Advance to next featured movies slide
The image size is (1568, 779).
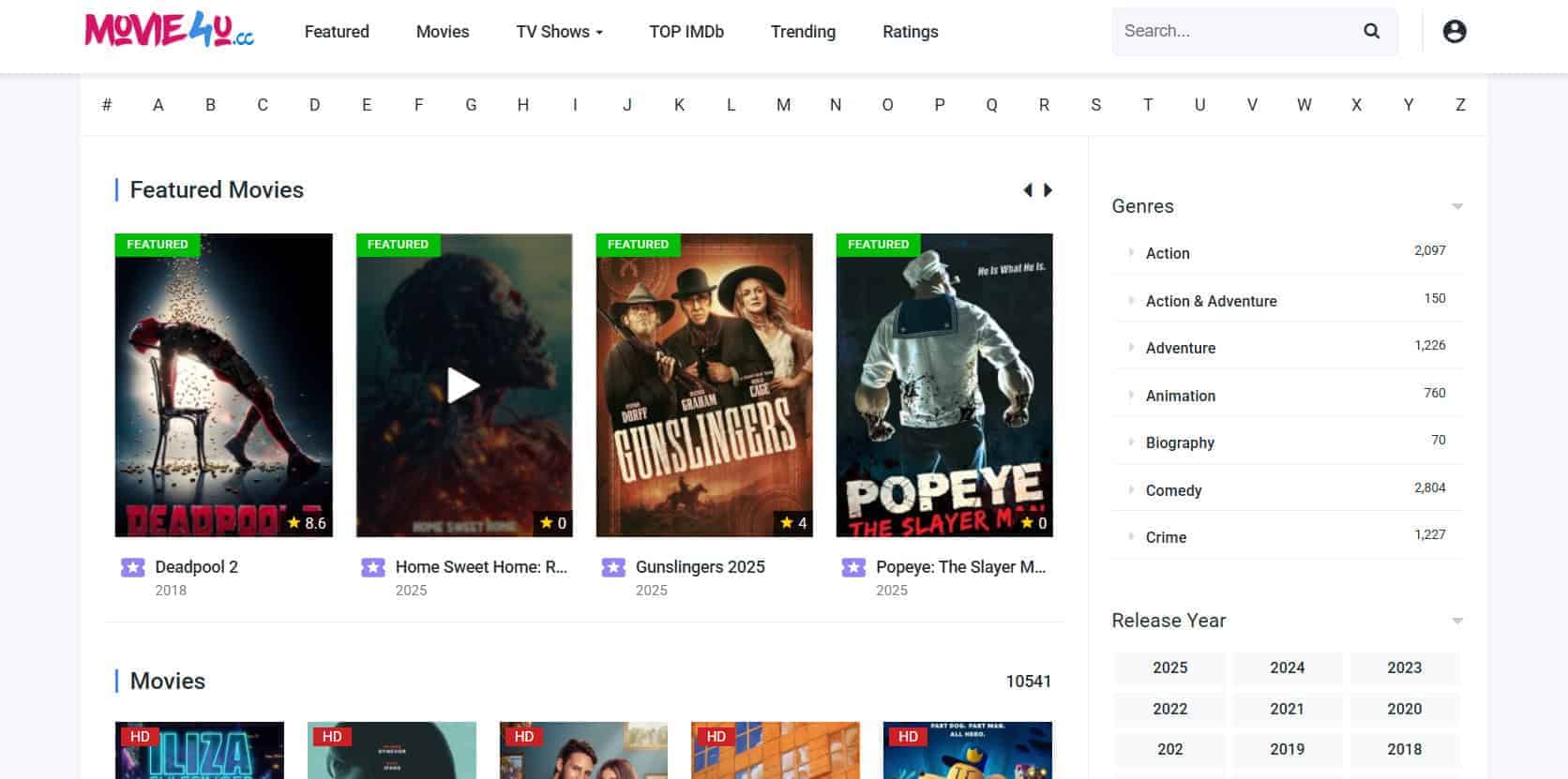pos(1048,190)
